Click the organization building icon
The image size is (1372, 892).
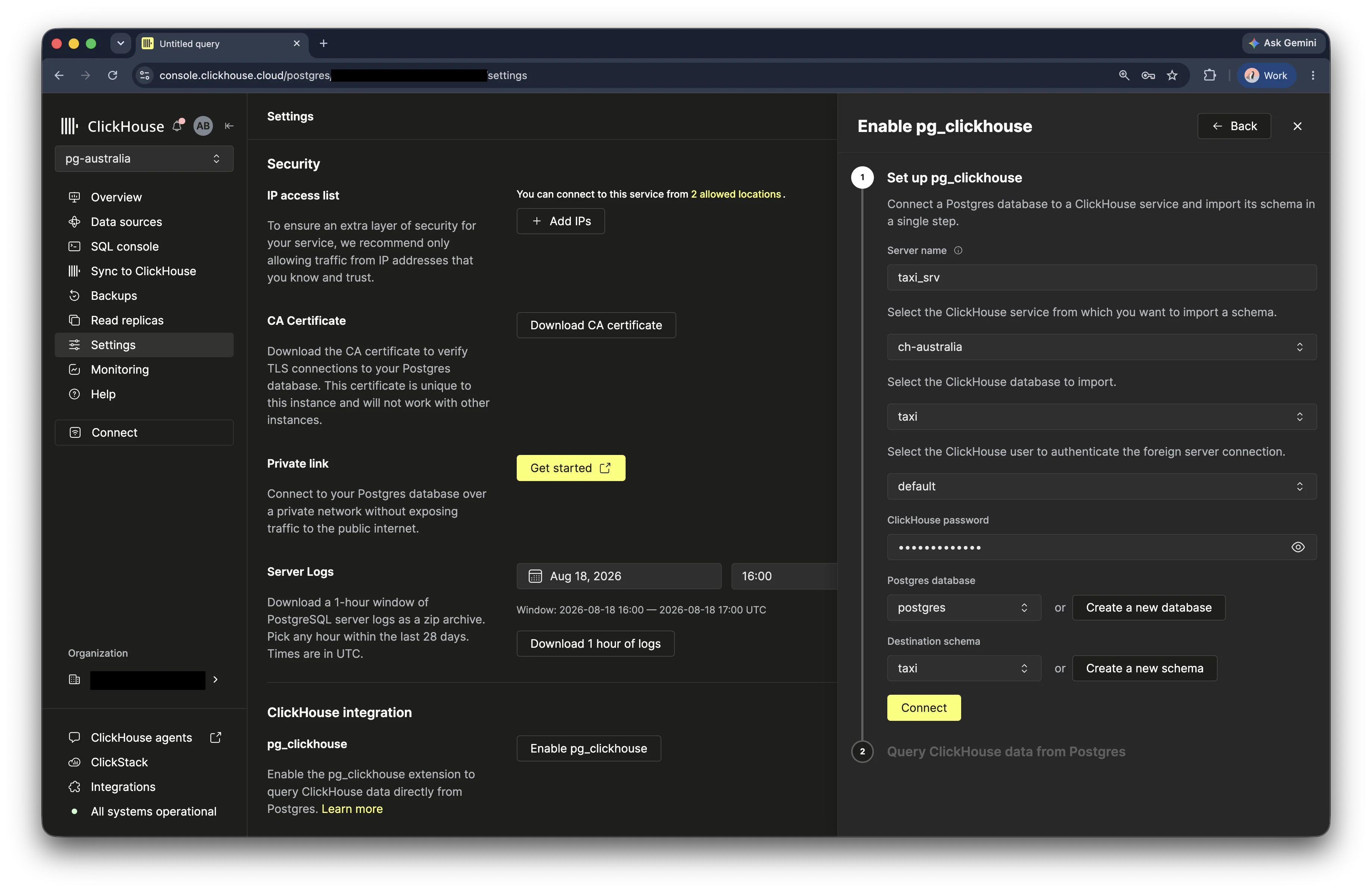click(74, 679)
